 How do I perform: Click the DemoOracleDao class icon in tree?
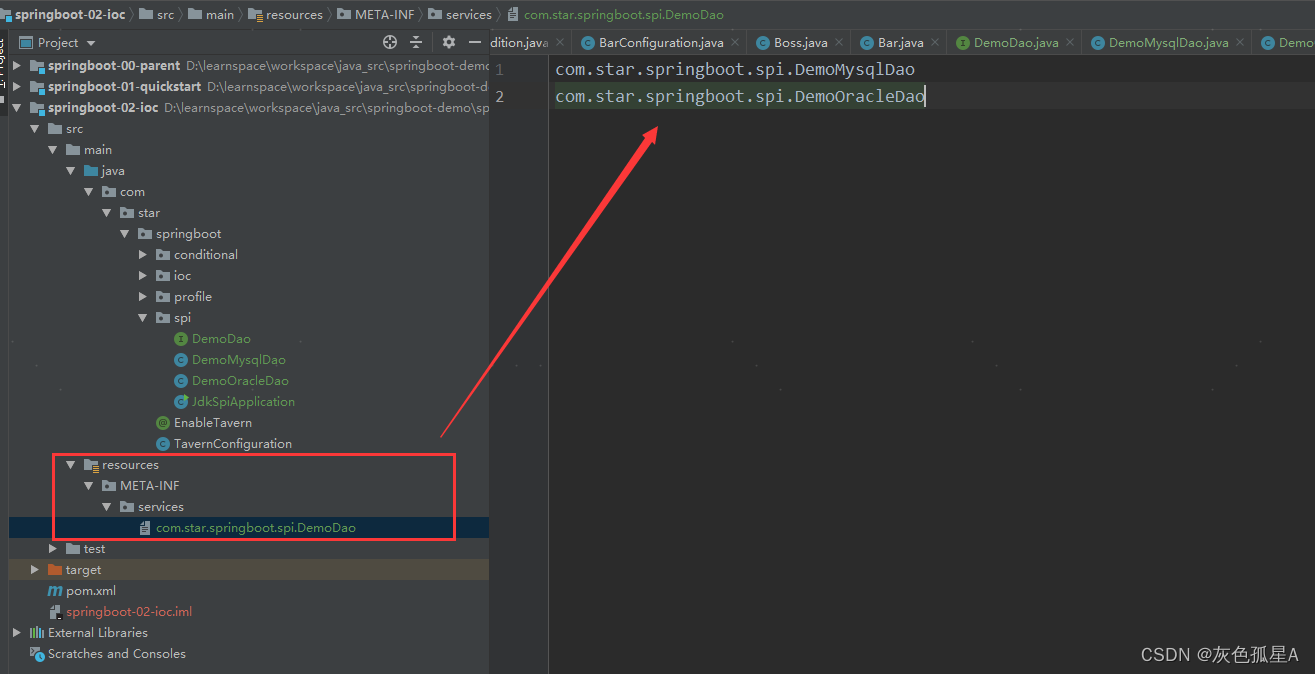pos(181,381)
